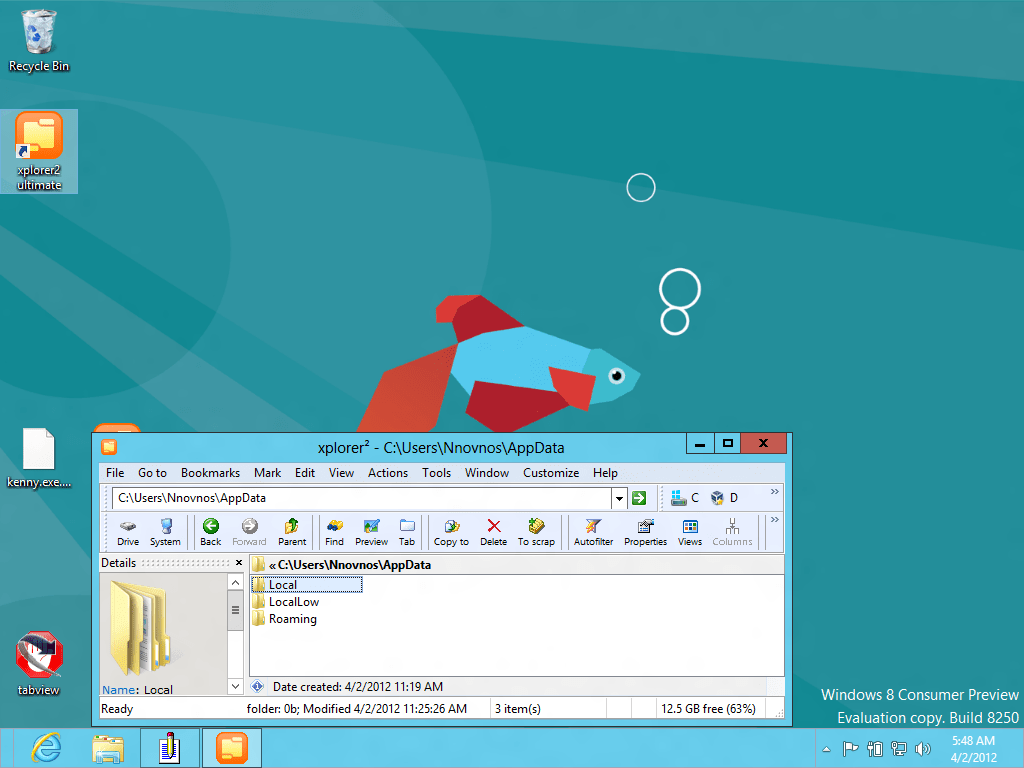The width and height of the screenshot is (1024, 768).
Task: Click the Views toolbar icon
Action: 690,532
